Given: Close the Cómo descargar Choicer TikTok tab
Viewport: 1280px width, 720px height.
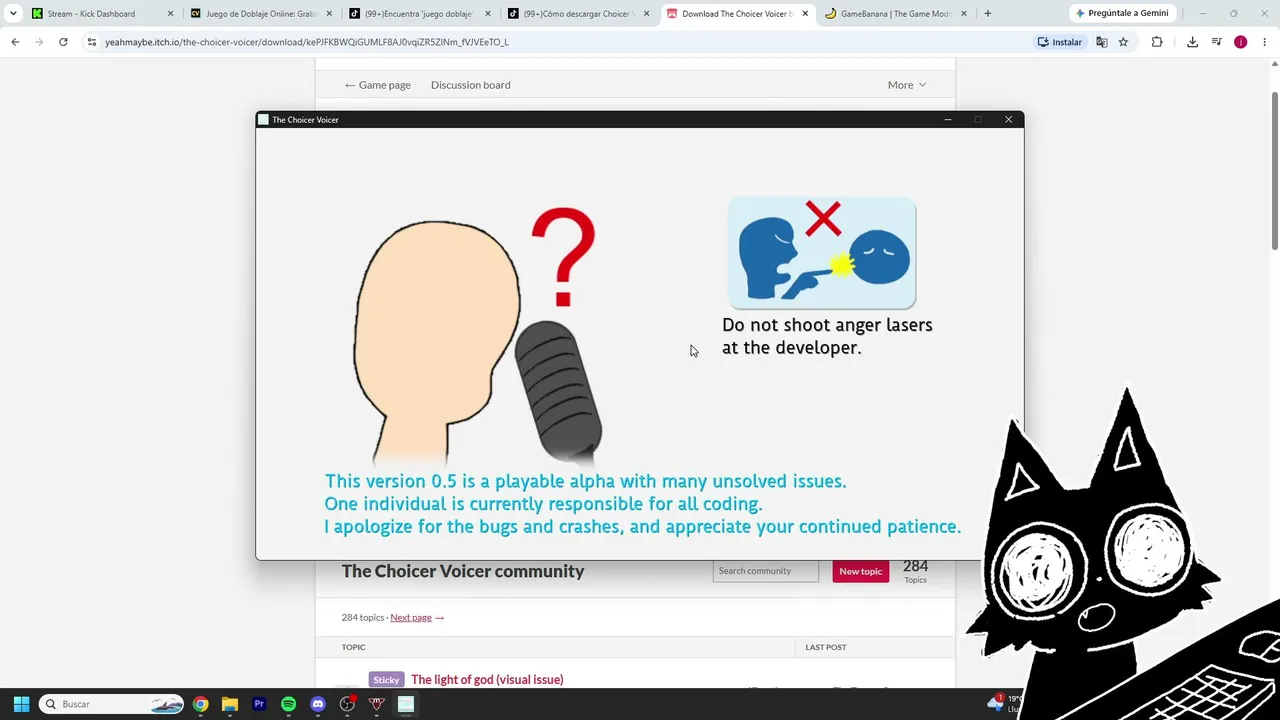Looking at the screenshot, I should click(646, 14).
